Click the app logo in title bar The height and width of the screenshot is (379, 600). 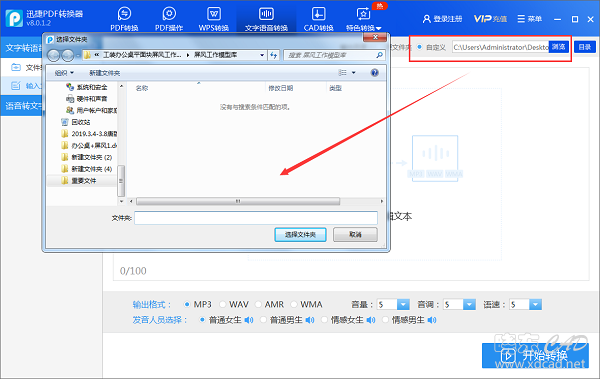click(x=14, y=18)
